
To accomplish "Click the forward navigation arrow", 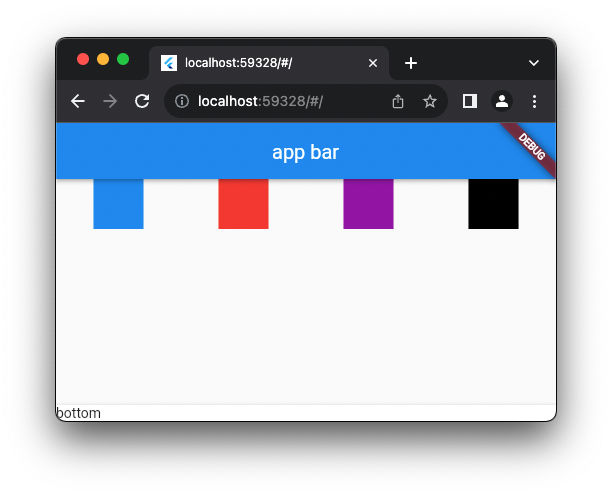I will pos(110,101).
